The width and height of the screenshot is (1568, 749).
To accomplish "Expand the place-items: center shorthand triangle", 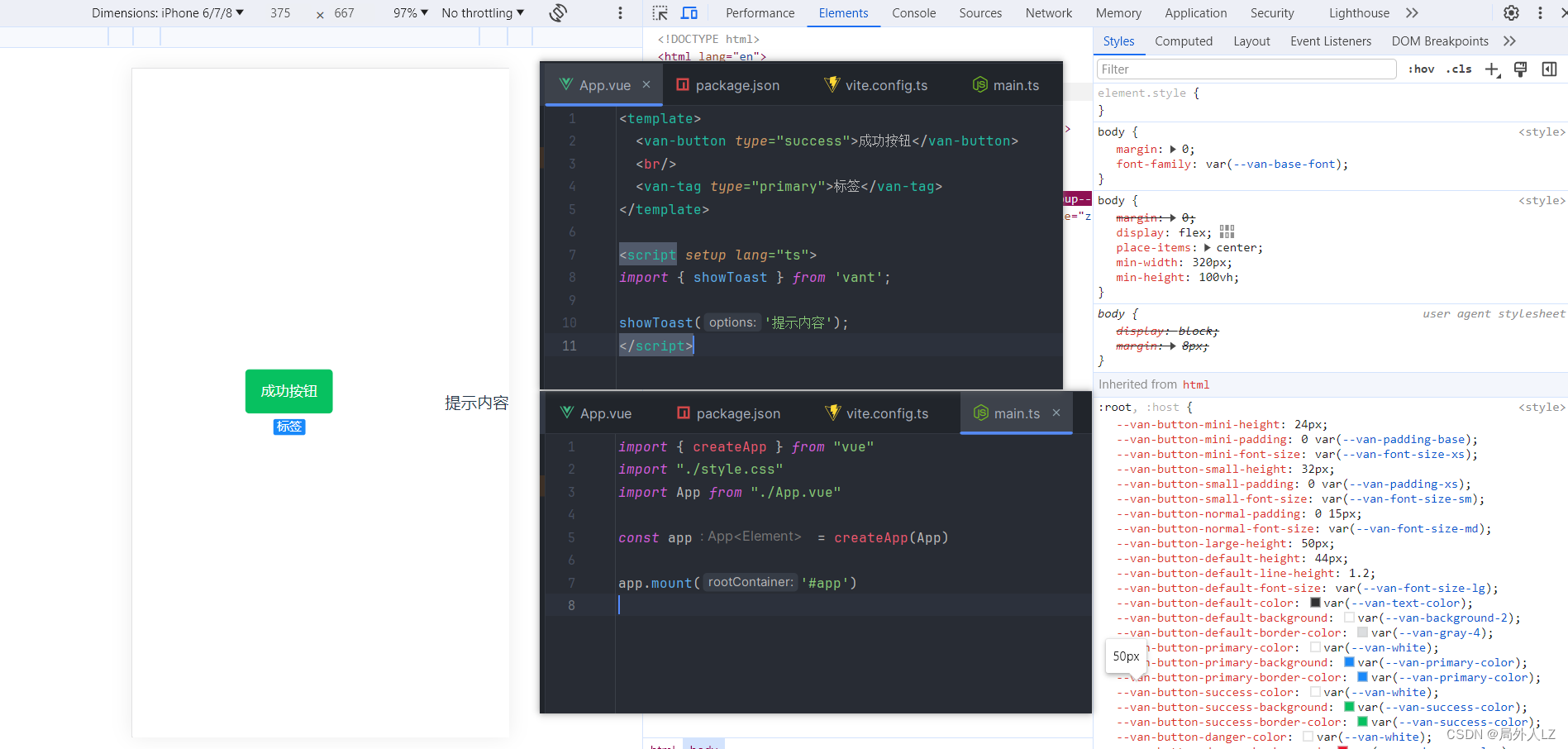I will [1207, 248].
